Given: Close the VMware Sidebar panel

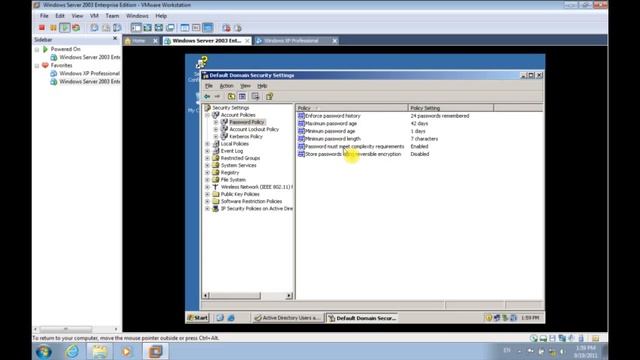Looking at the screenshot, I should click(115, 38).
